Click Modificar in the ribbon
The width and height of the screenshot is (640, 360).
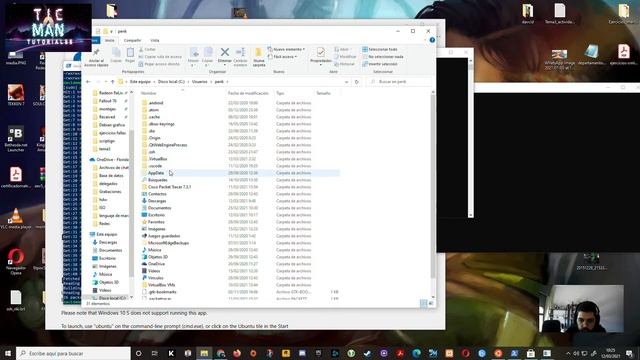(345, 57)
